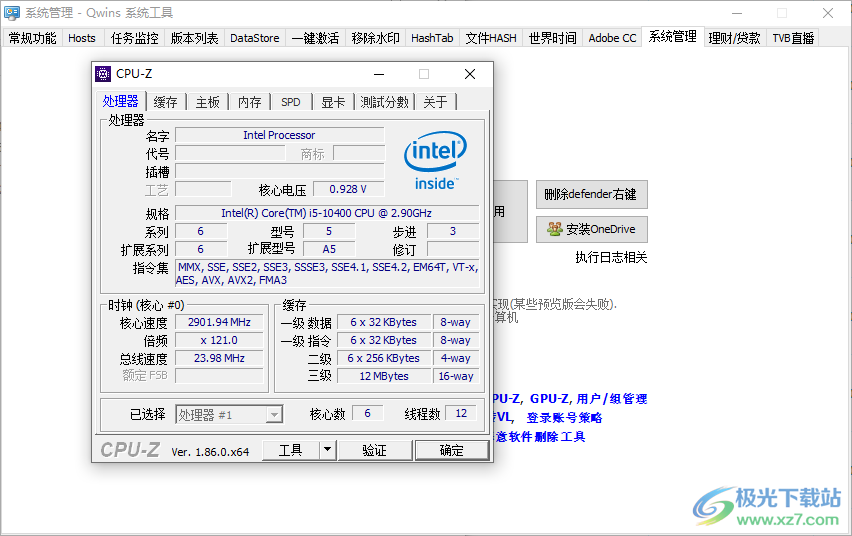The image size is (852, 536).
Task: Click the 名字 field showing Intel Processor
Action: [x=279, y=135]
